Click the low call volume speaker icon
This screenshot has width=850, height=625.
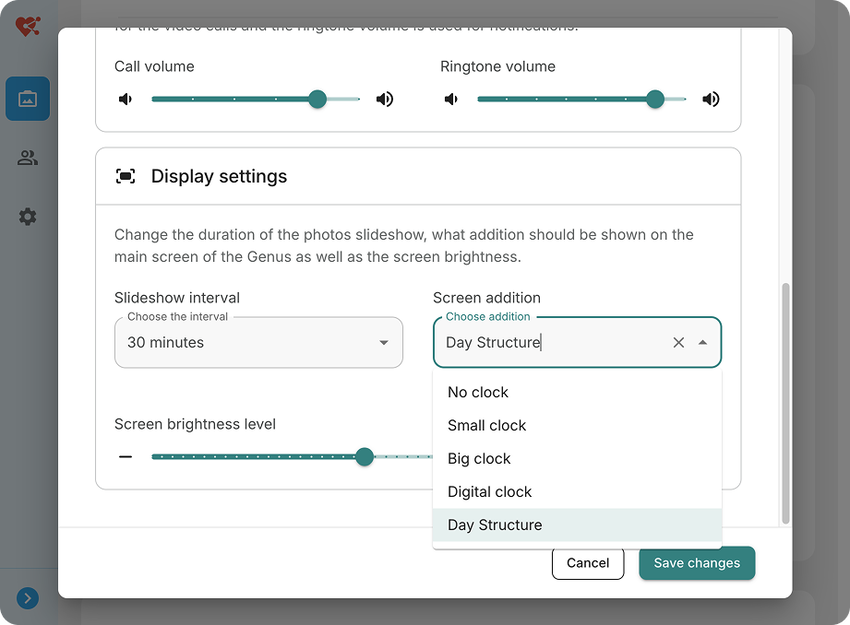coord(125,99)
